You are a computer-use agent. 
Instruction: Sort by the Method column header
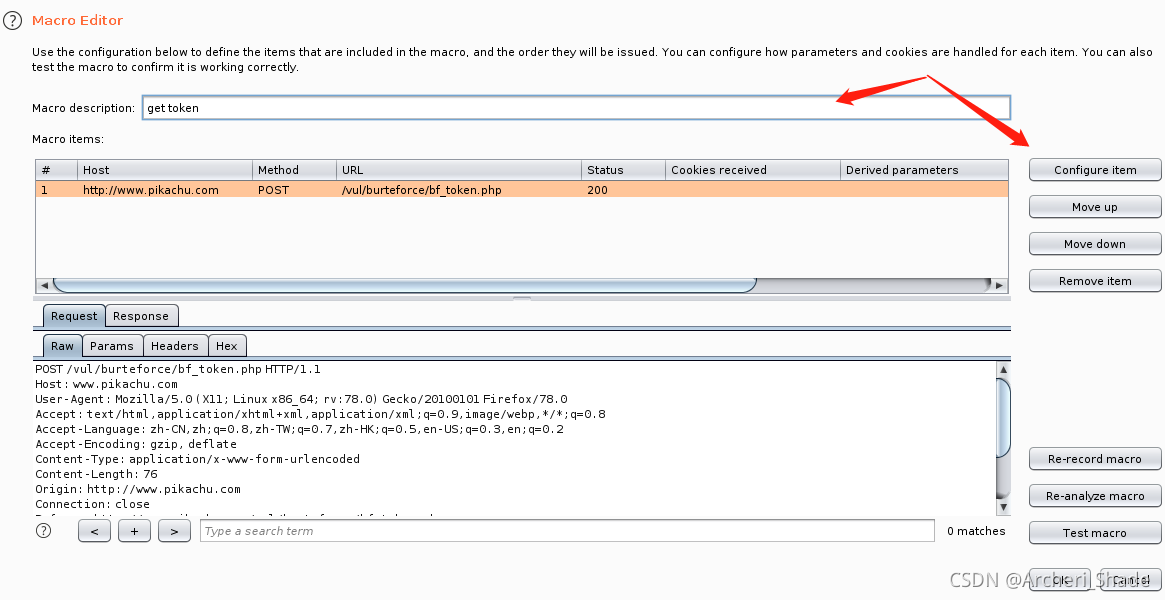294,170
